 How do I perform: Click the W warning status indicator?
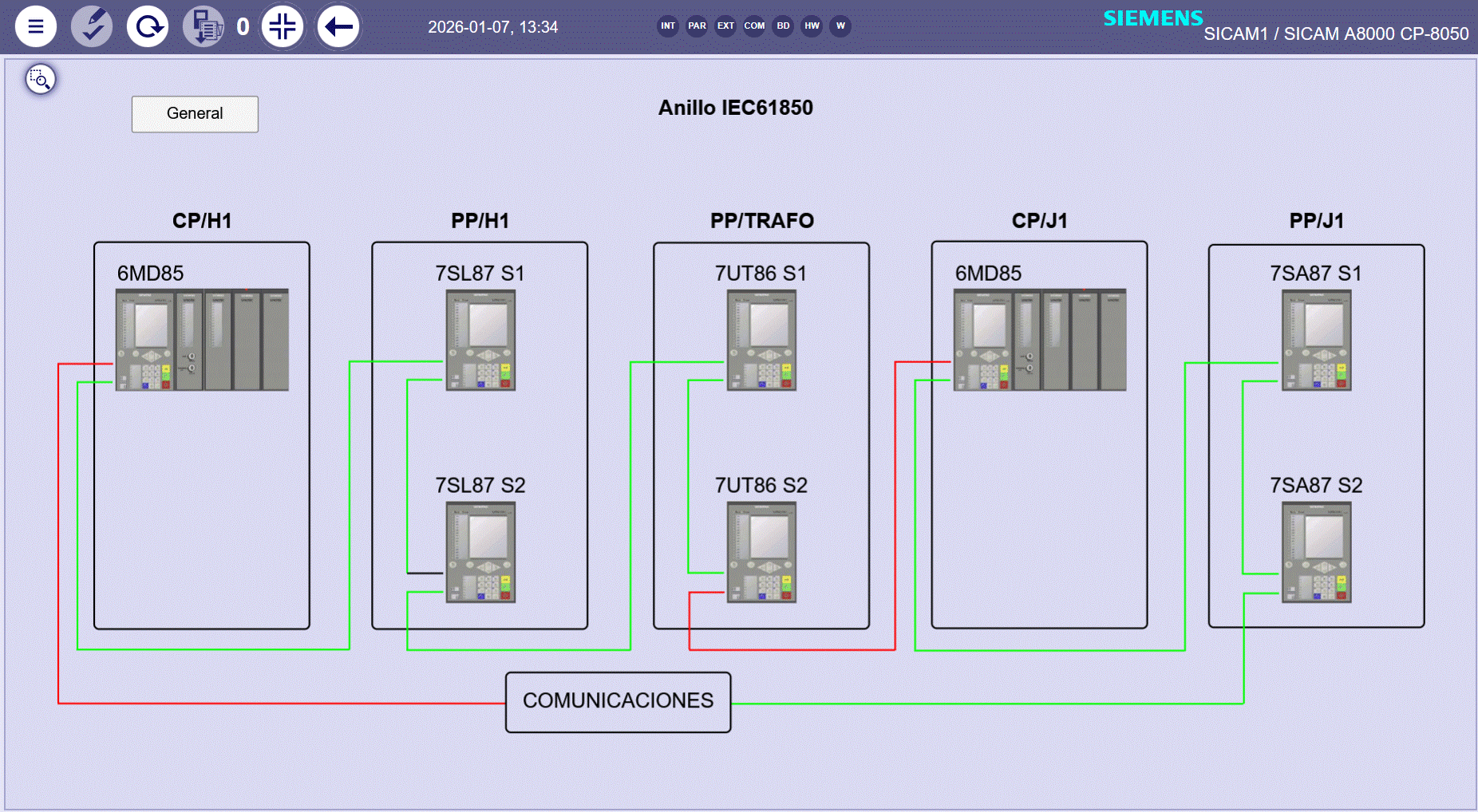coord(840,26)
